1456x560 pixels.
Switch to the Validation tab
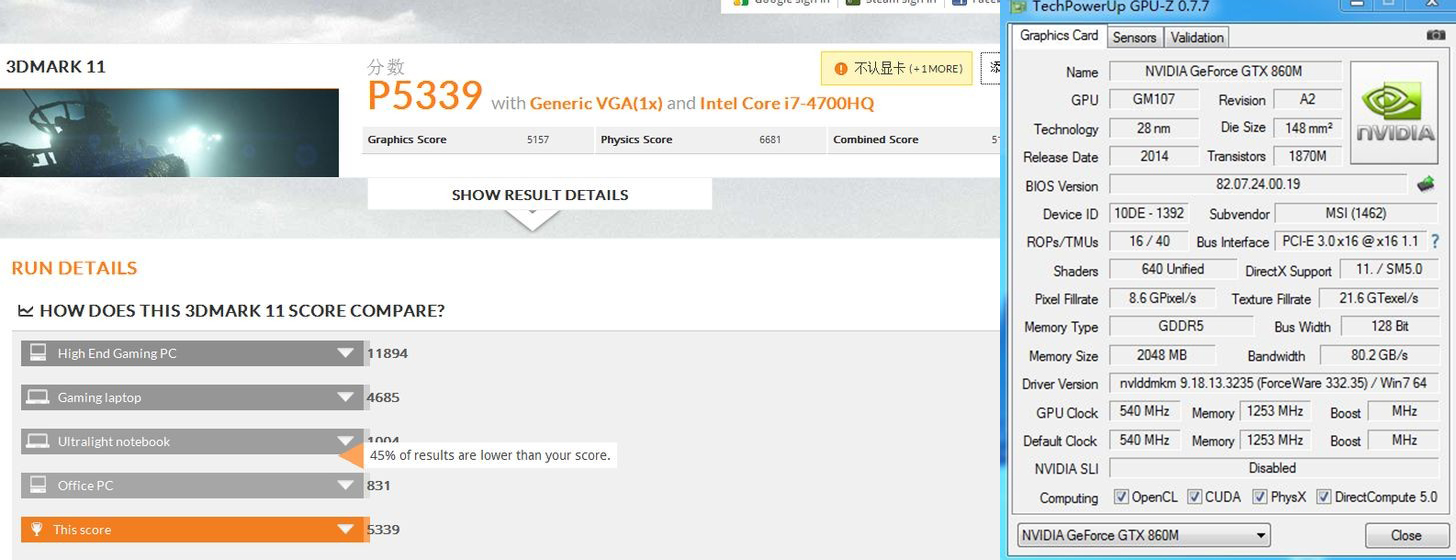(1197, 37)
